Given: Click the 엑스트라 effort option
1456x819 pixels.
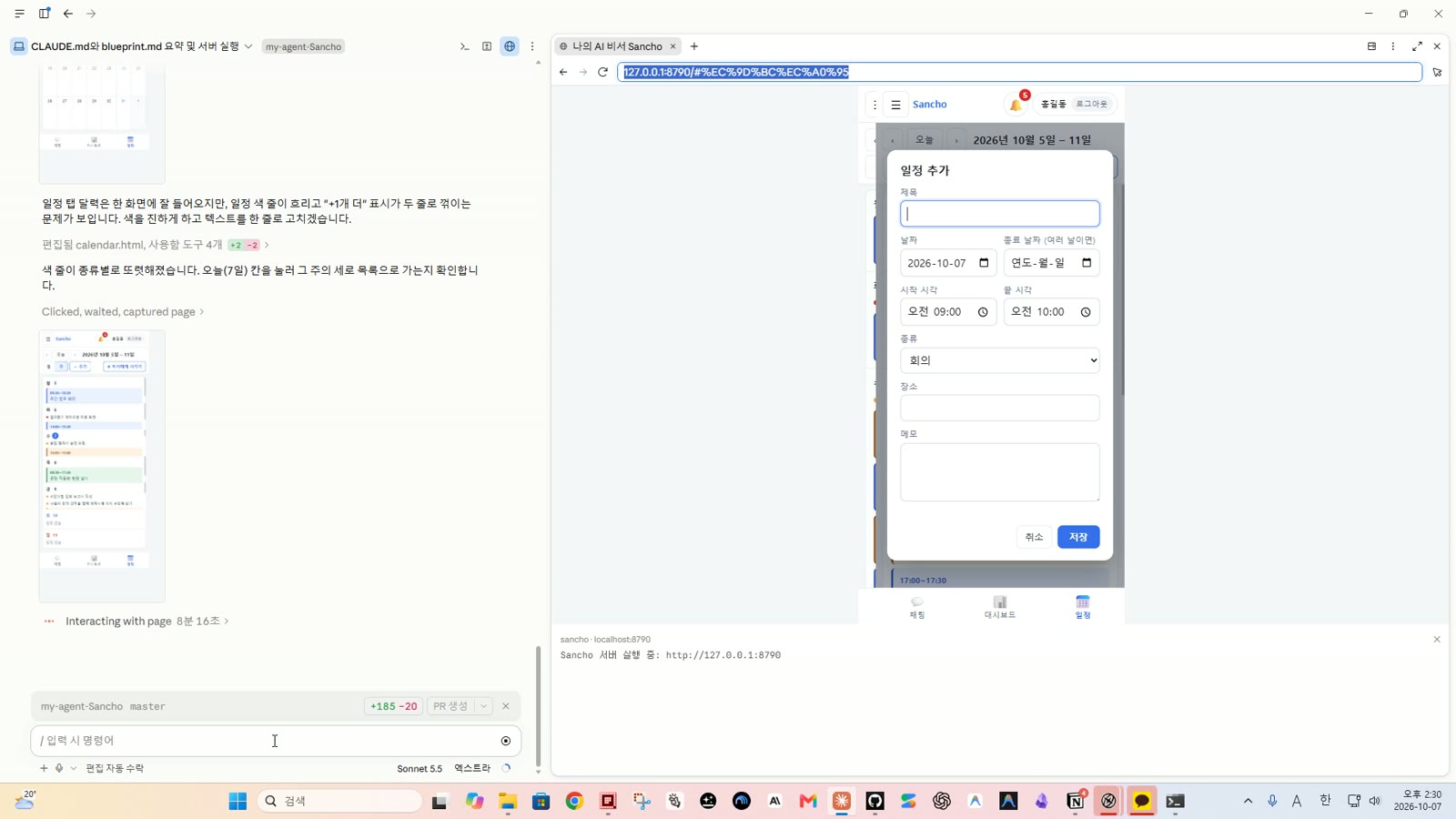Looking at the screenshot, I should (472, 768).
